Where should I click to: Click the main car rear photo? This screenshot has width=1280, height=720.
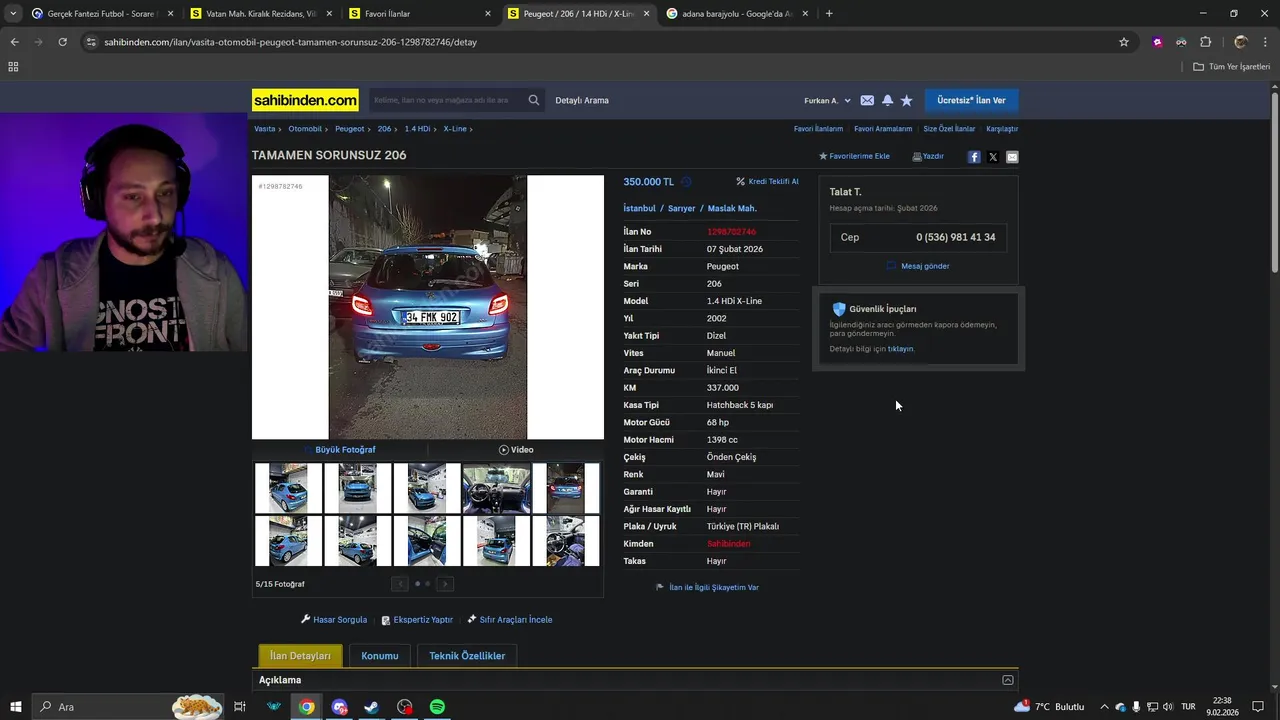[x=428, y=307]
